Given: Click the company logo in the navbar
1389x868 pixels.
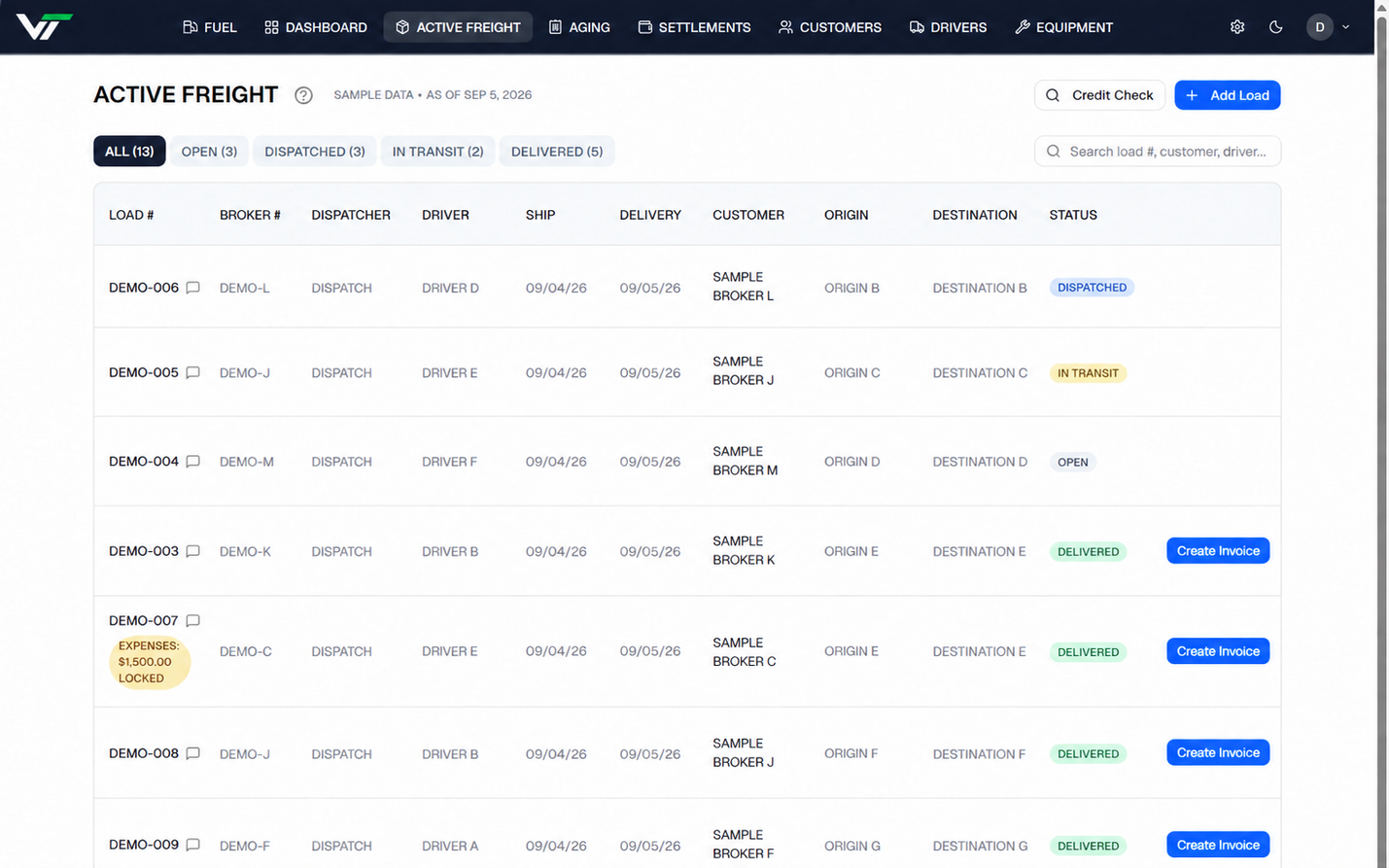Looking at the screenshot, I should [44, 26].
